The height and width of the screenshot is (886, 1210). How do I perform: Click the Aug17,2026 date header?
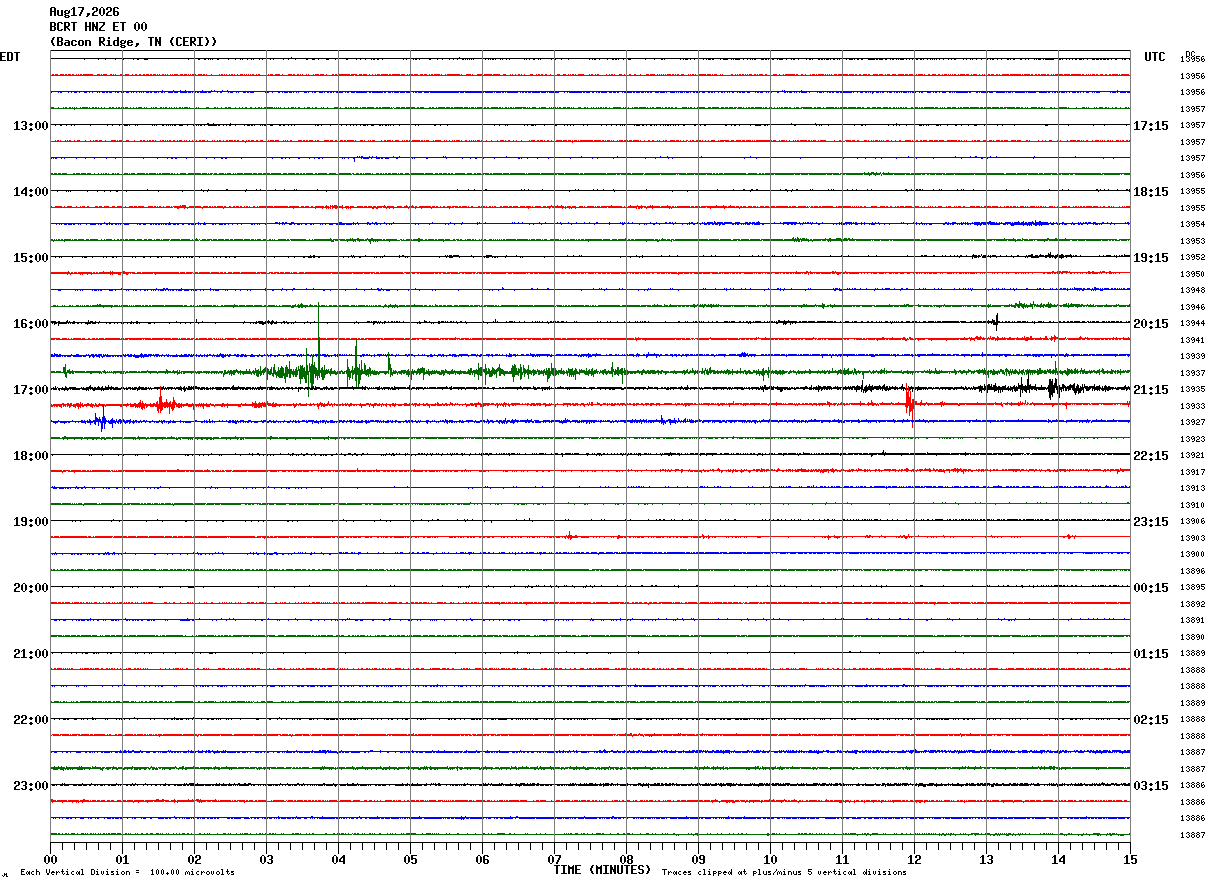point(84,12)
